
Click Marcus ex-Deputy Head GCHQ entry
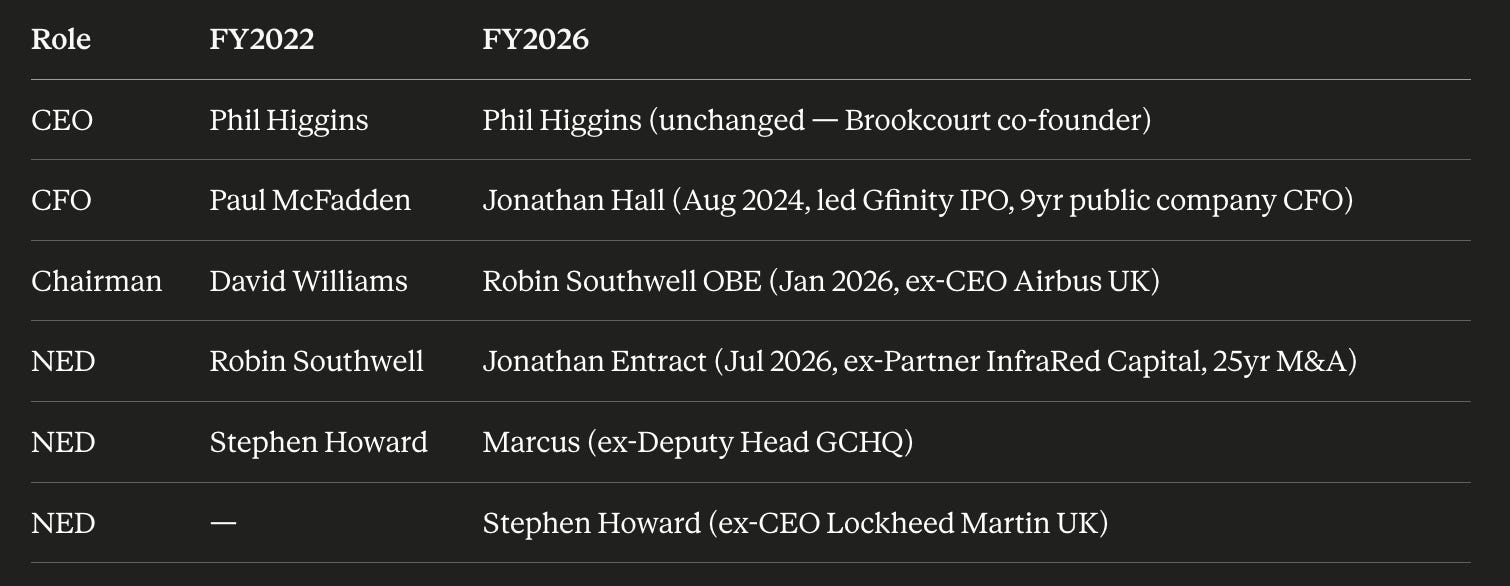tap(698, 442)
